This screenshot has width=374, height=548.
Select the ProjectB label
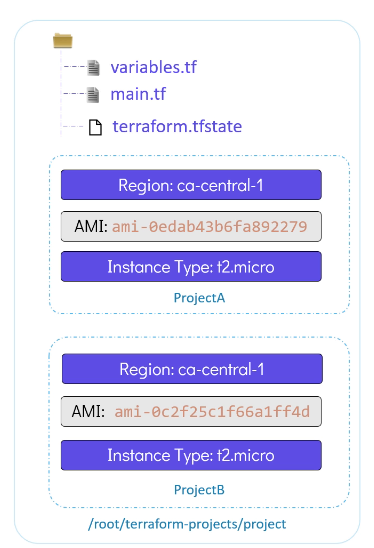[199, 490]
